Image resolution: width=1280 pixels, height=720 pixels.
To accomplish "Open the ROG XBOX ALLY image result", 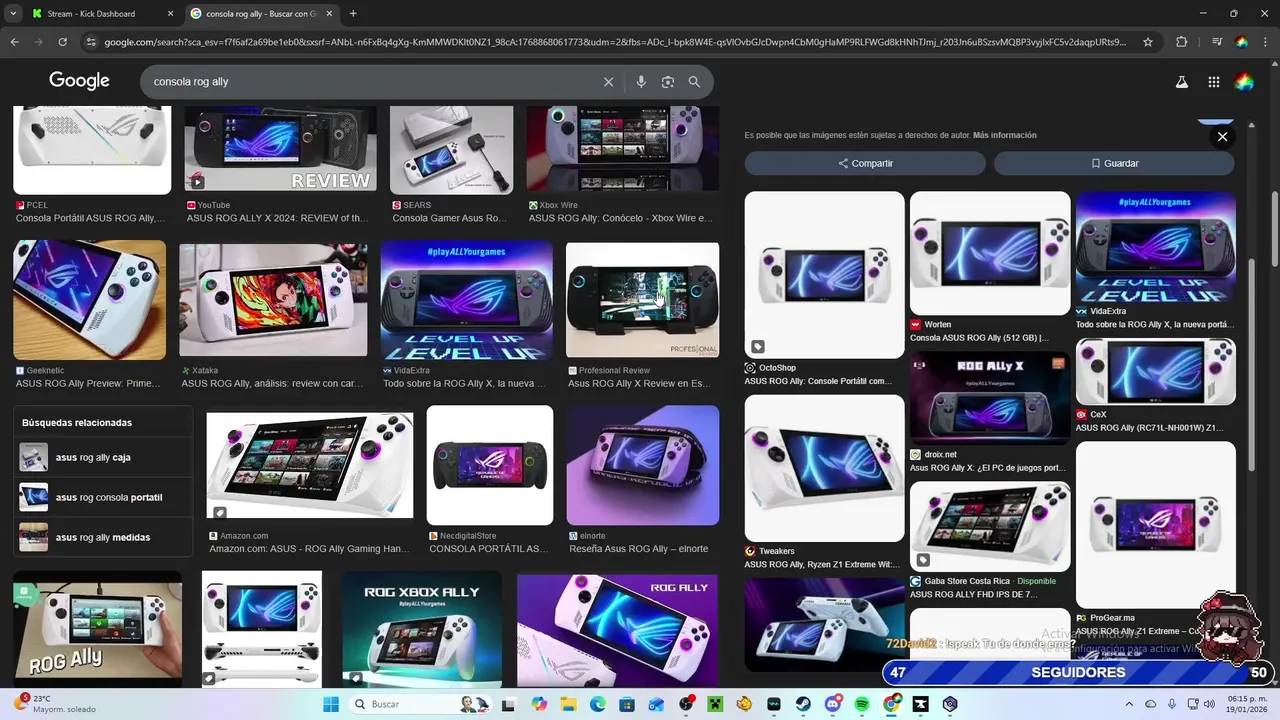I will (422, 629).
